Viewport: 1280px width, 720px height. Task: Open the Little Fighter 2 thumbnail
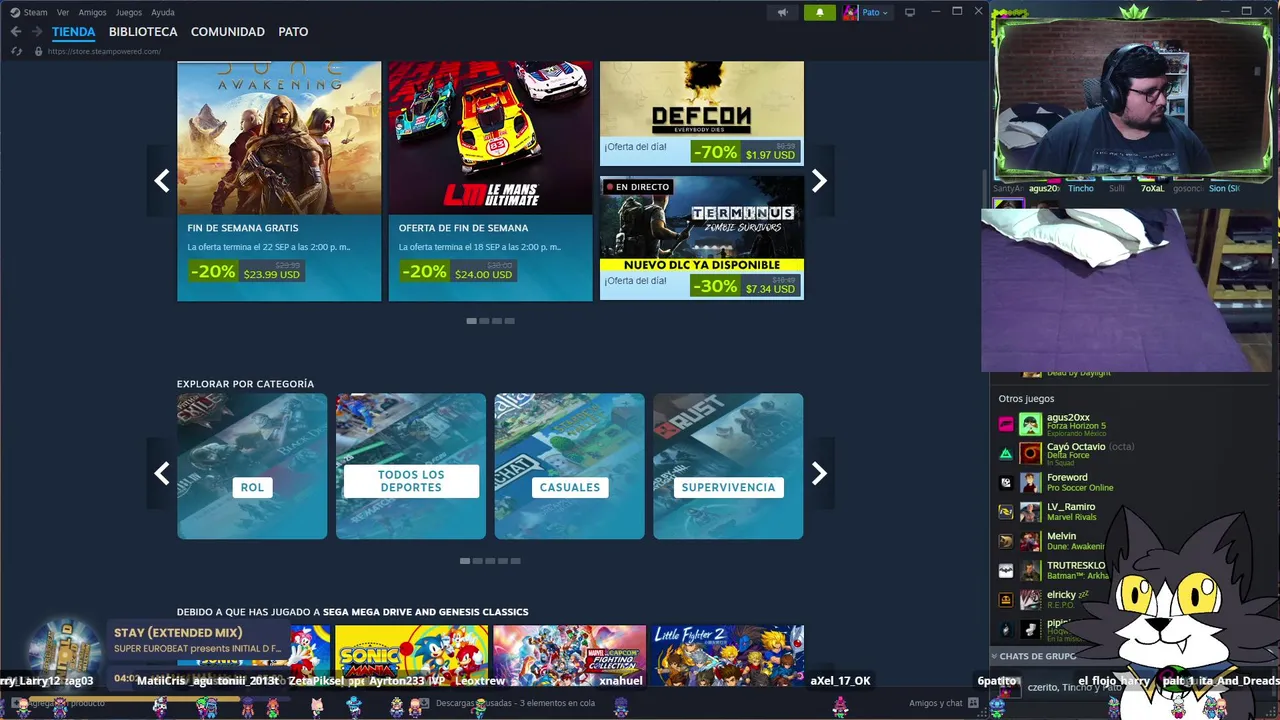pos(728,655)
